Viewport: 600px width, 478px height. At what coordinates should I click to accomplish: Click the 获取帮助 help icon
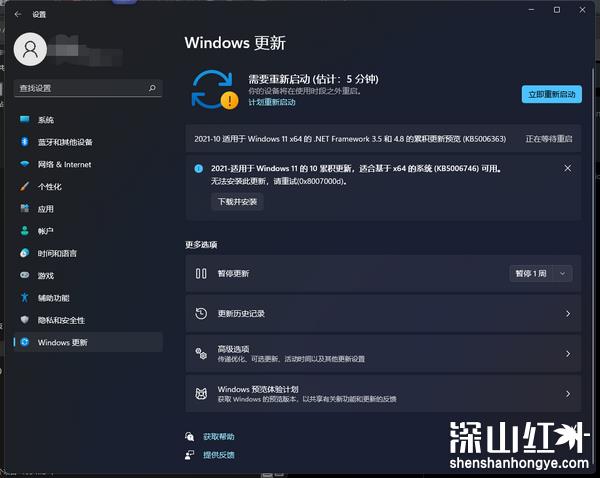189,437
